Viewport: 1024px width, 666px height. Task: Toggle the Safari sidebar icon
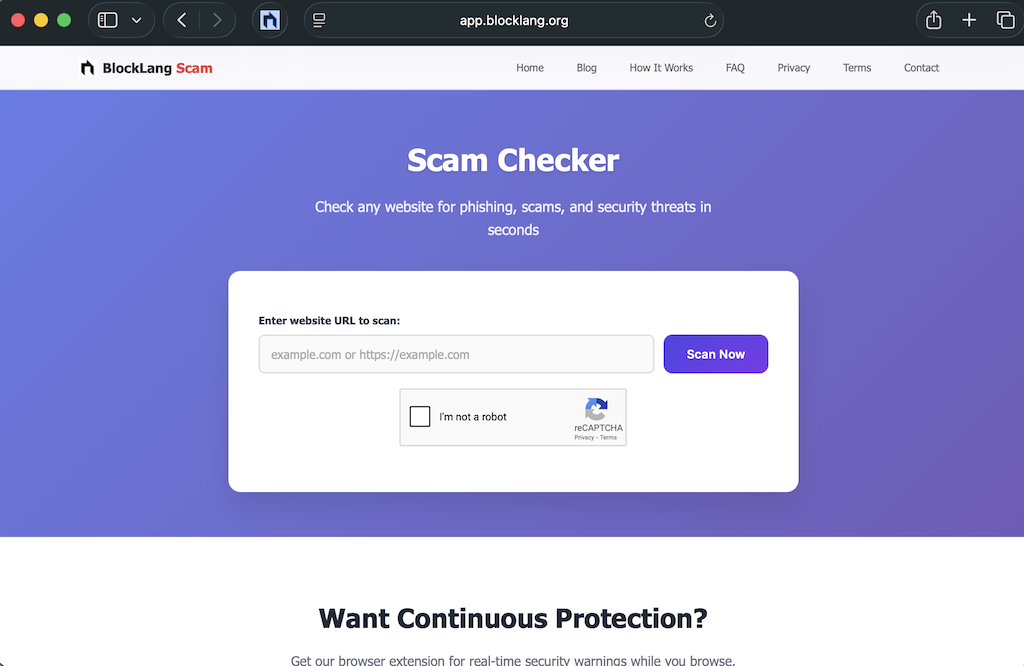coord(108,20)
